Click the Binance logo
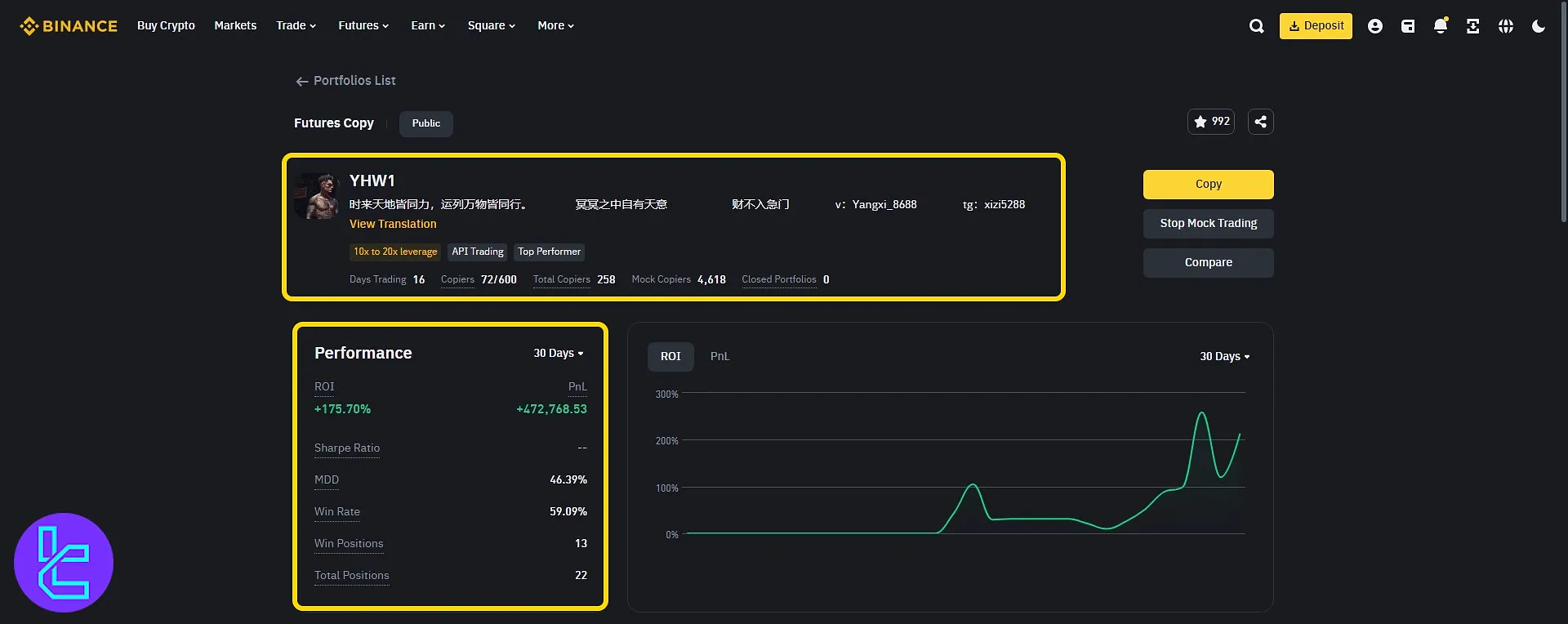Screen dimensions: 1568x624 pyautogui.click(x=69, y=26)
